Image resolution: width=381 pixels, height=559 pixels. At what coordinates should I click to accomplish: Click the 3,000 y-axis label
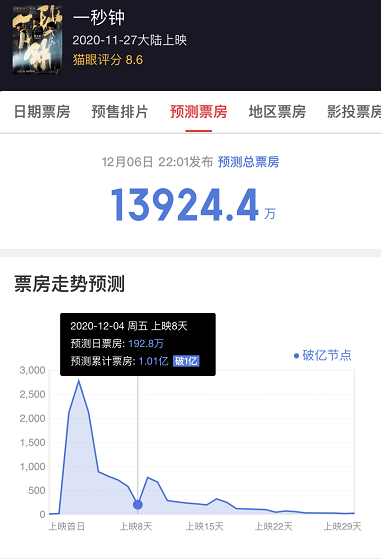(x=32, y=370)
